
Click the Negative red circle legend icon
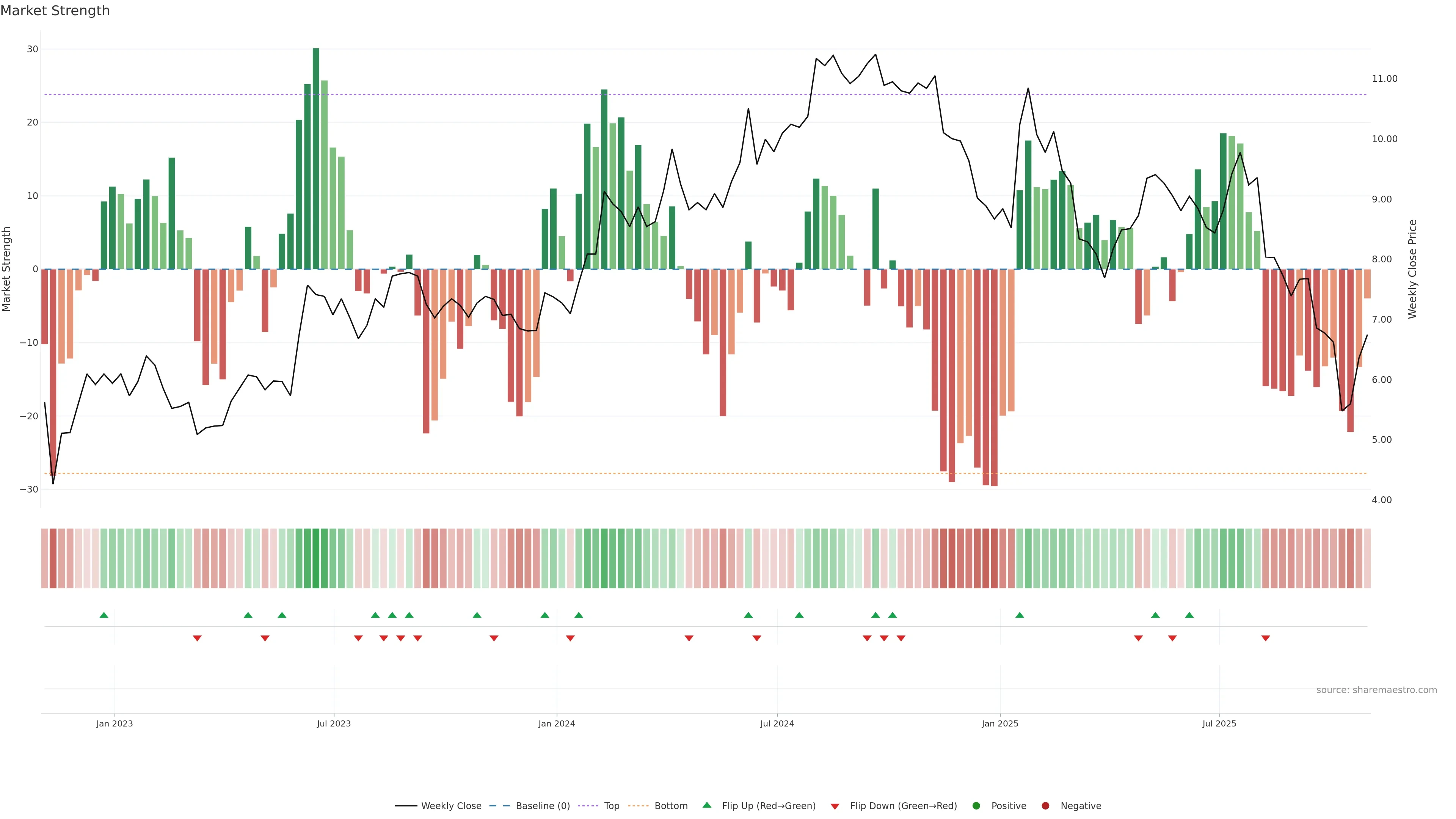[x=1045, y=805]
